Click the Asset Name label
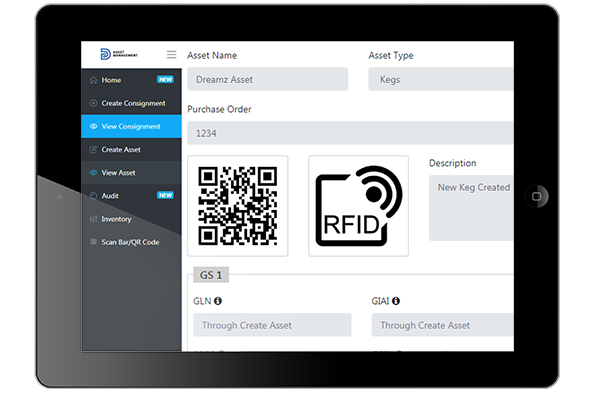 click(212, 56)
